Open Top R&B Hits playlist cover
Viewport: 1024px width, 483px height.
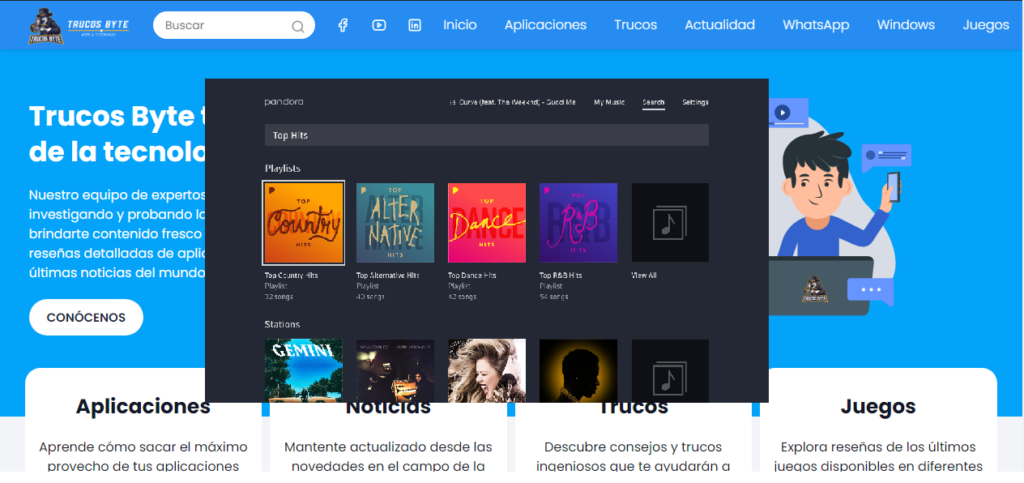578,223
